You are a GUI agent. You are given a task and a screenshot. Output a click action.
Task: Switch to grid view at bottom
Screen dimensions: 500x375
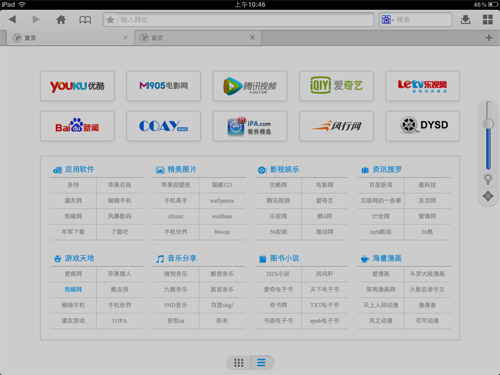coord(238,362)
